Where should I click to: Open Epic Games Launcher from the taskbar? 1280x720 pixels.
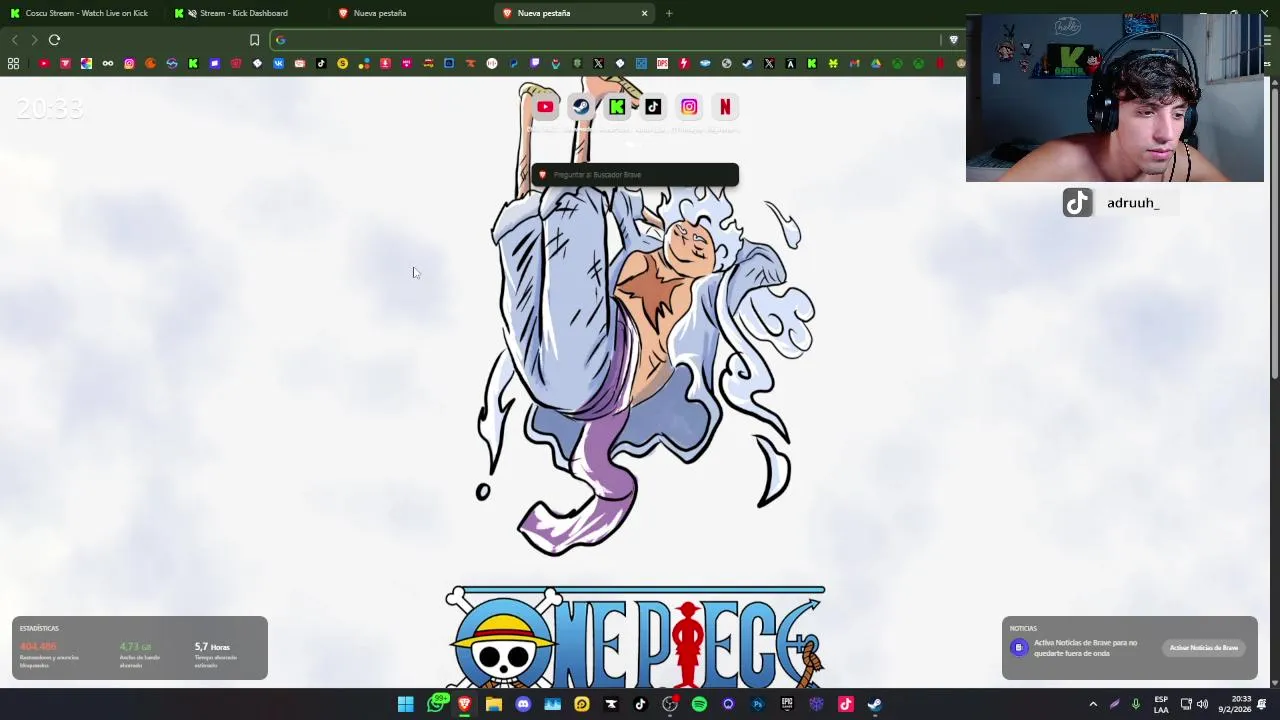[787, 704]
